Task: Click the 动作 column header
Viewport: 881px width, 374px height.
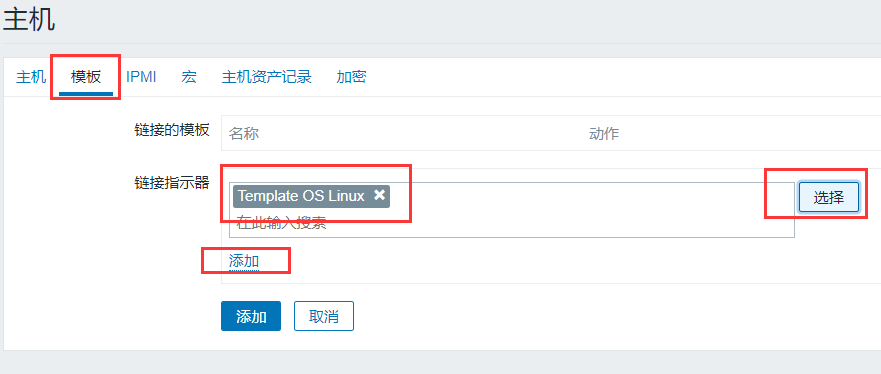Action: (x=603, y=134)
